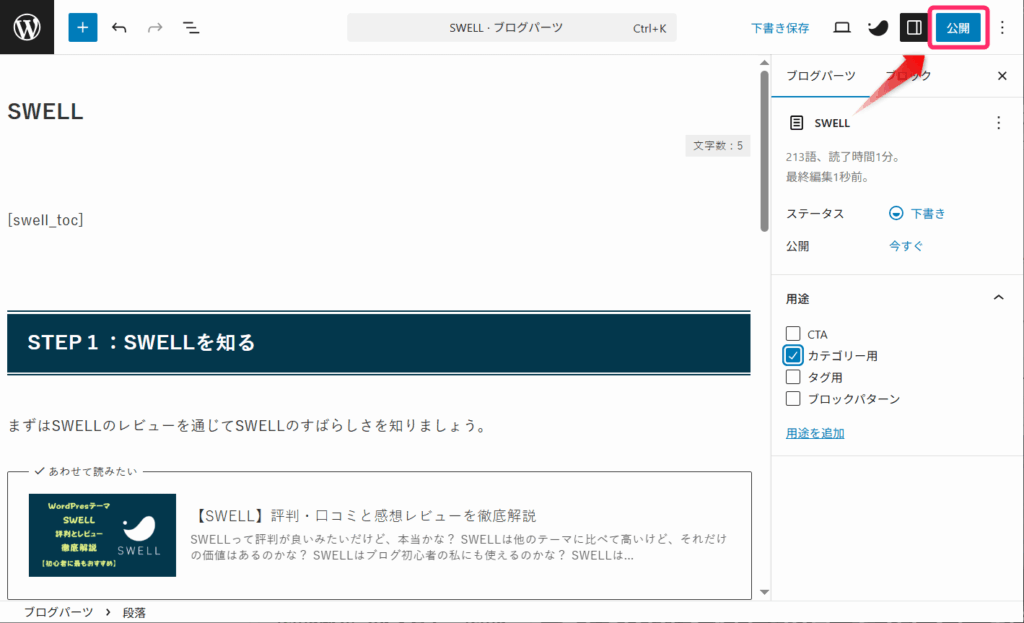This screenshot has height=623, width=1024.
Task: Open the SWELL・ブログパーツ command palette bar
Action: click(x=512, y=27)
